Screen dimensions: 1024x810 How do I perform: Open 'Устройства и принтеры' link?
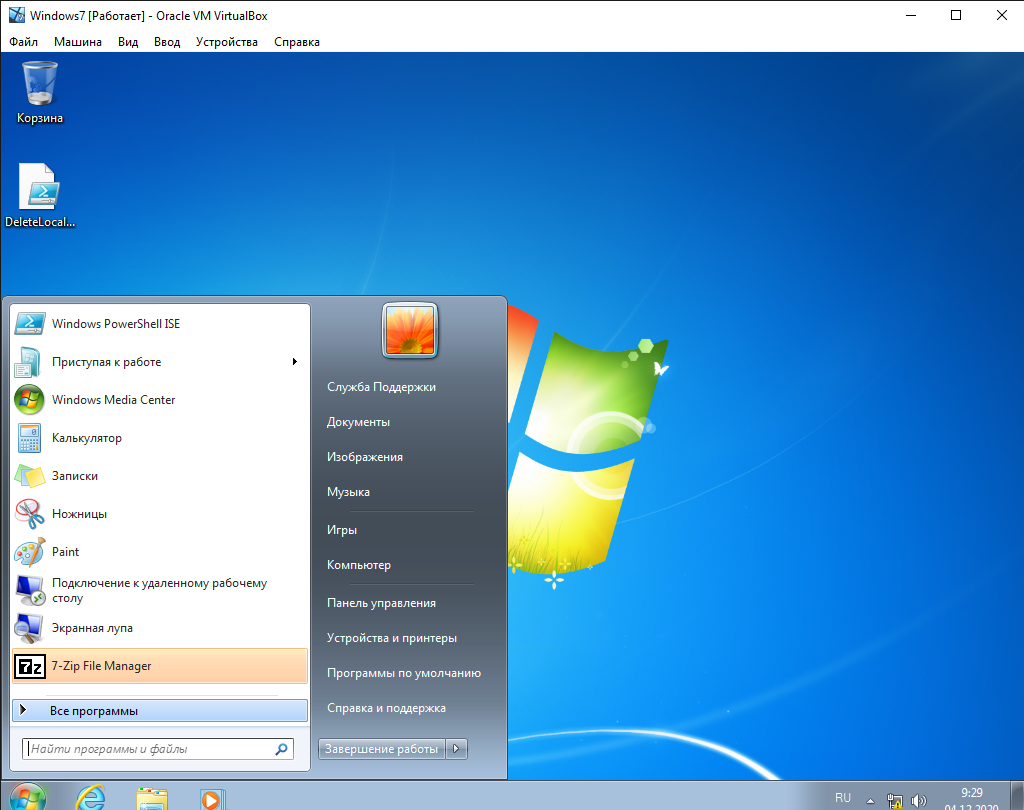tap(392, 638)
